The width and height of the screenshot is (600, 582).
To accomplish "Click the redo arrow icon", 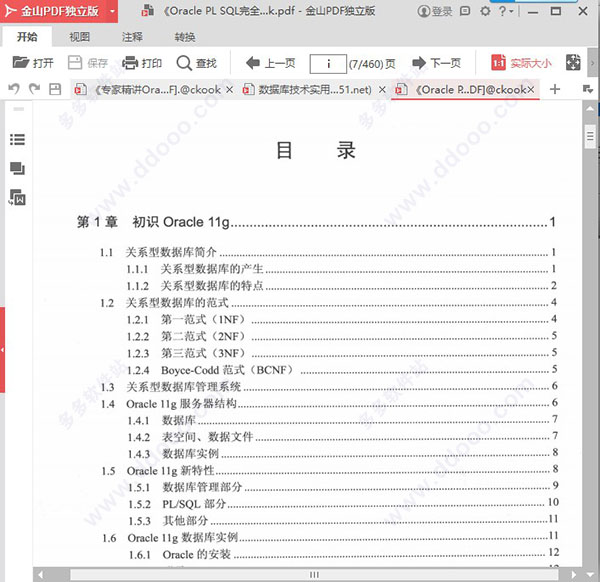I will [x=34, y=89].
